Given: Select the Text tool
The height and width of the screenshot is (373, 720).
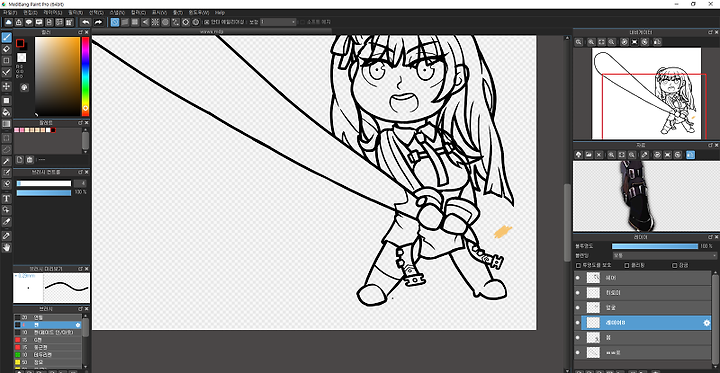Looking at the screenshot, I should click(6, 198).
